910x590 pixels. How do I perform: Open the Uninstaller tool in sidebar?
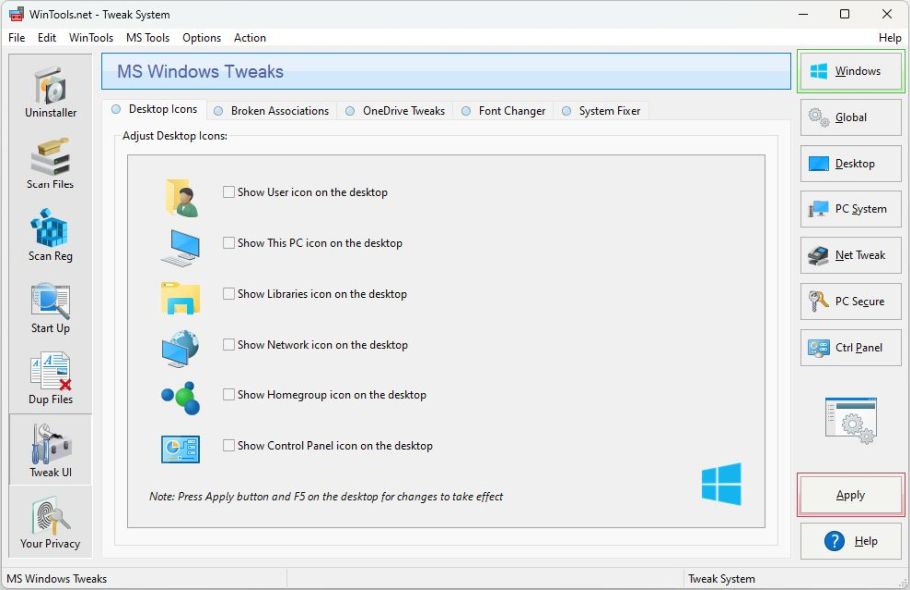click(x=50, y=92)
